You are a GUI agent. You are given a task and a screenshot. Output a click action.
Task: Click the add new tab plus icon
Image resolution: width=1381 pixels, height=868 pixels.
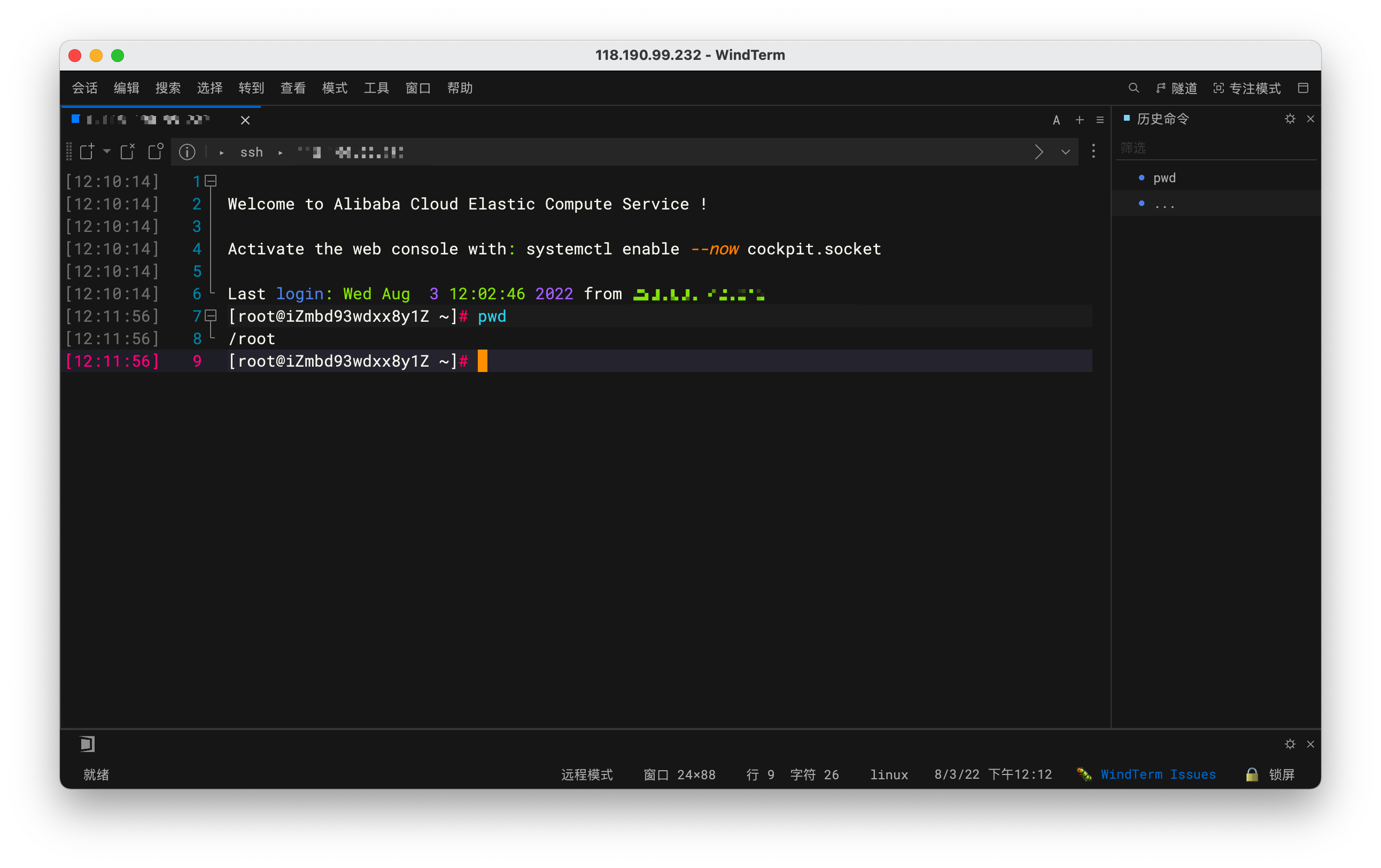pyautogui.click(x=1080, y=120)
